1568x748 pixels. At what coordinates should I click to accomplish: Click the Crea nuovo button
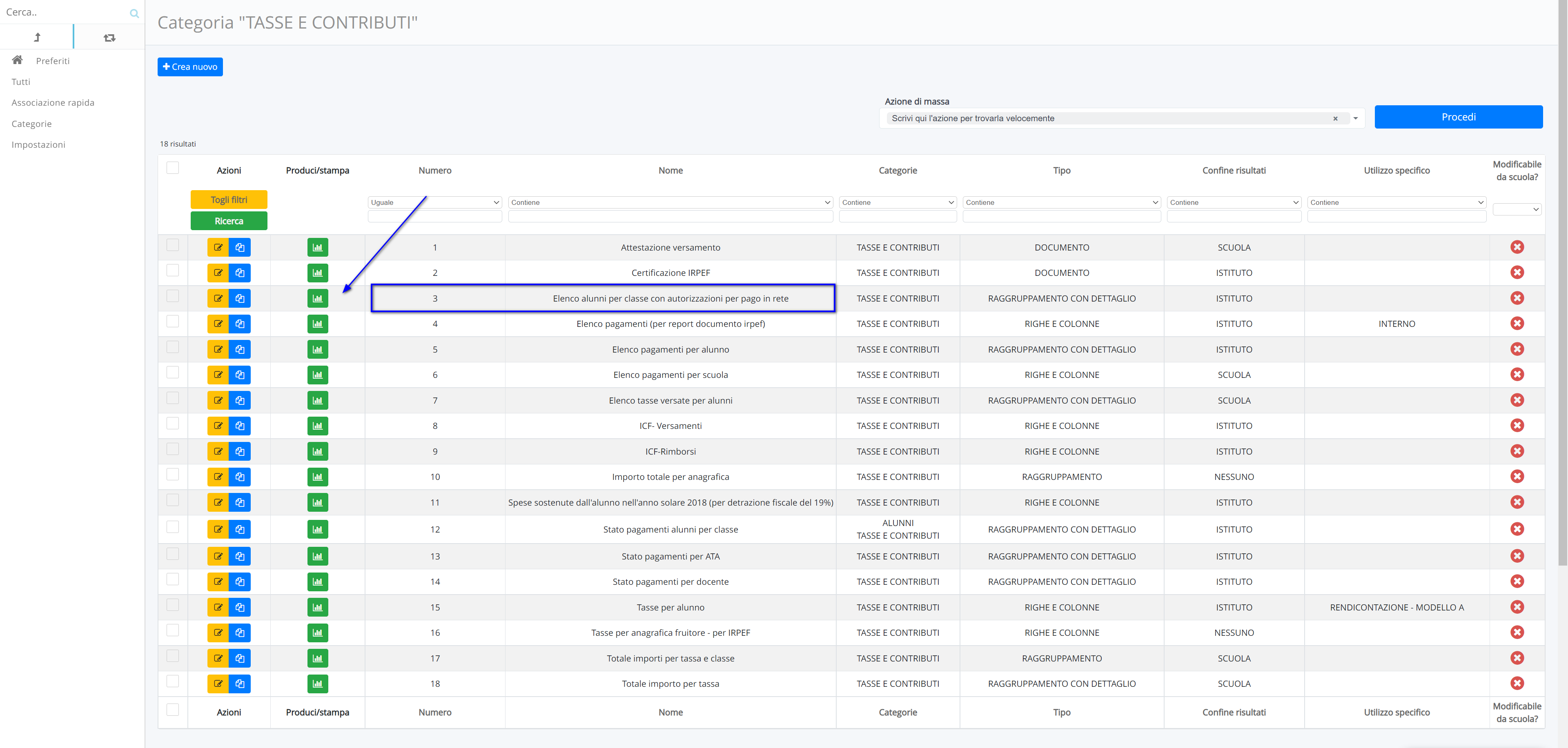(x=190, y=67)
